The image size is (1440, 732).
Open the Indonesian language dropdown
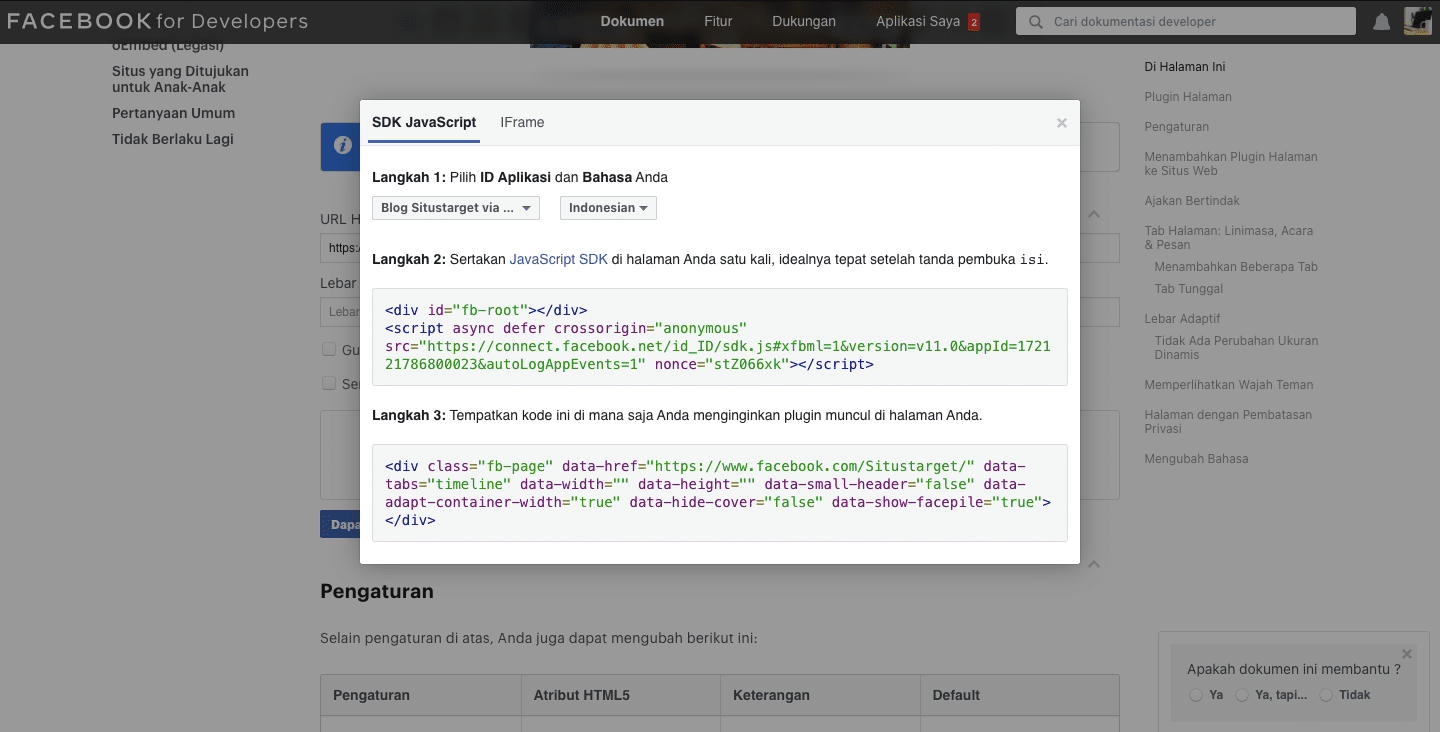[608, 208]
